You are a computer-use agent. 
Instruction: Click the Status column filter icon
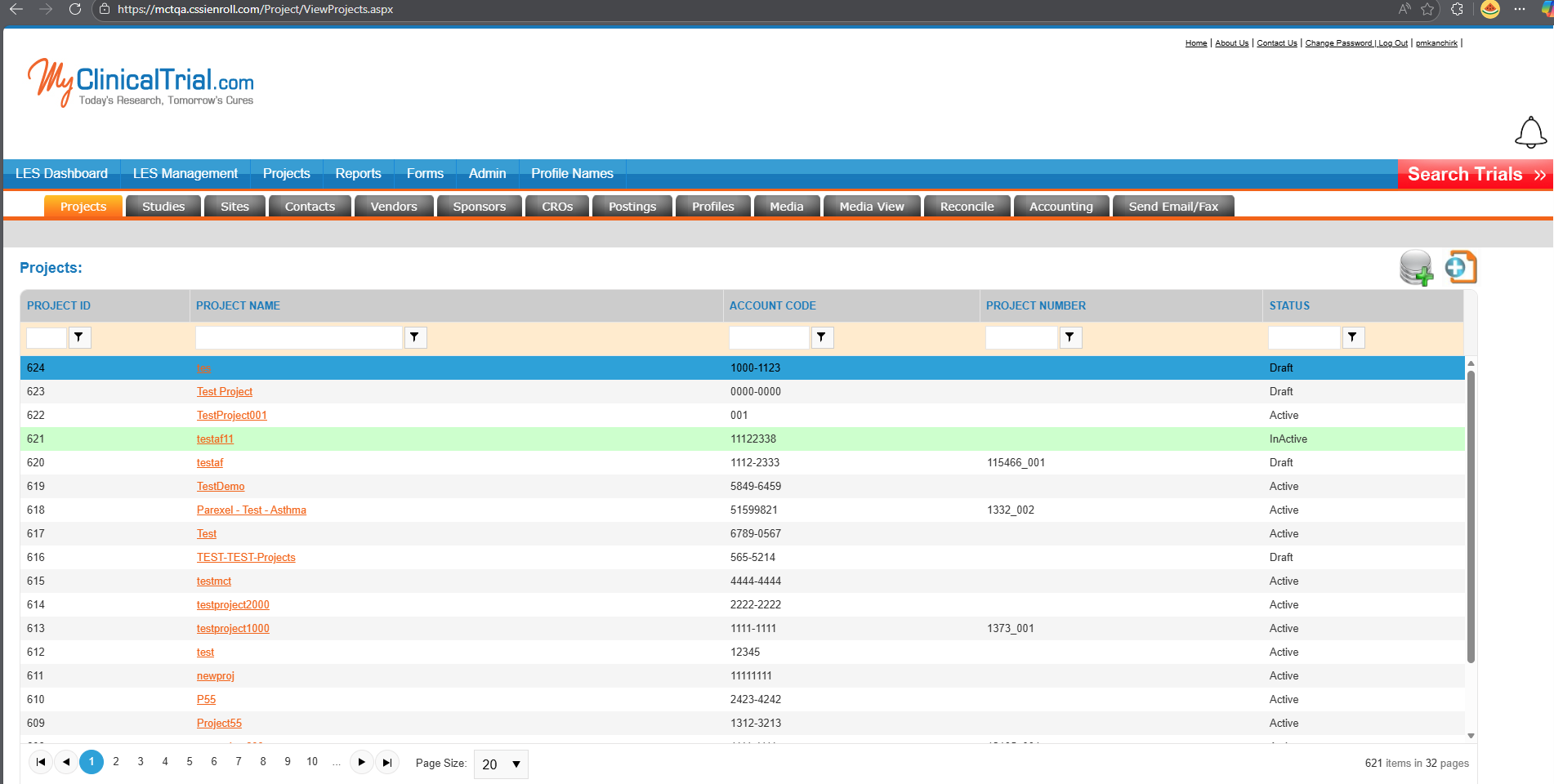1353,337
